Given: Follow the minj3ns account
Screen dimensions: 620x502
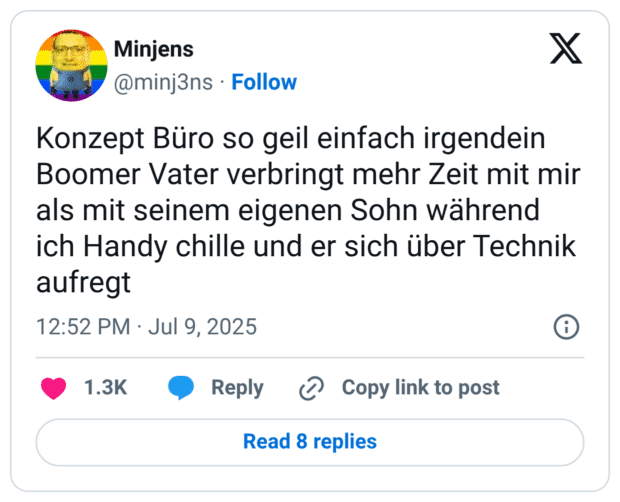Looking at the screenshot, I should tap(264, 82).
